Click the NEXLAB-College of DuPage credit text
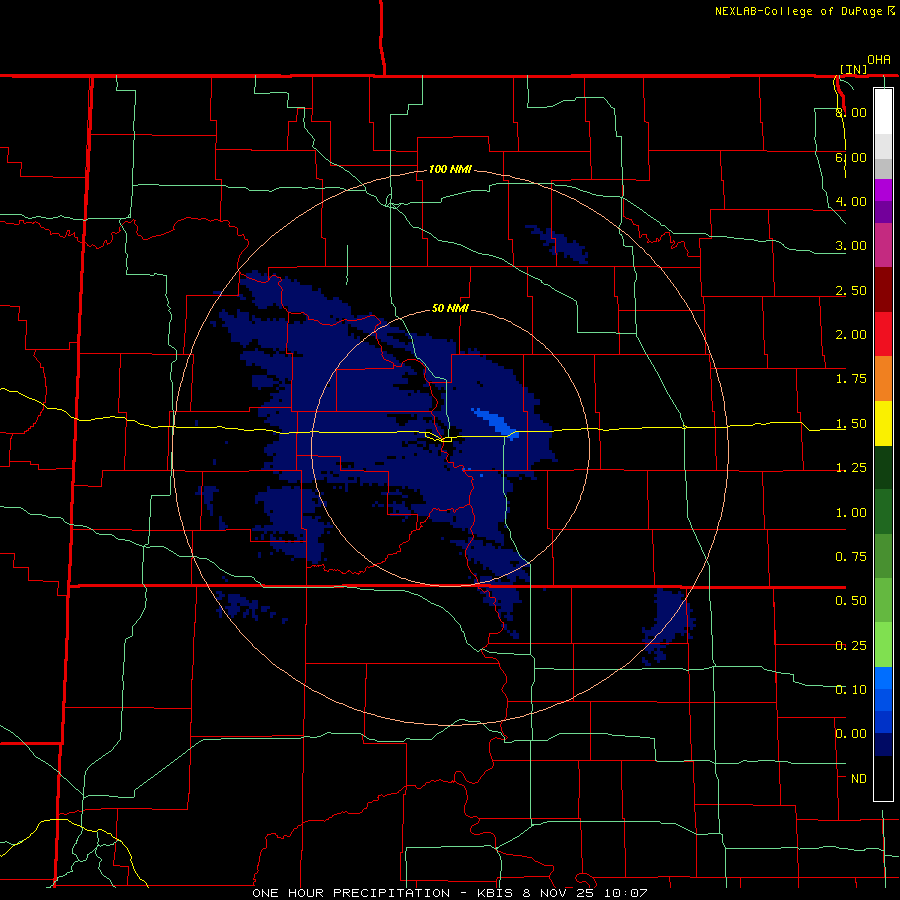This screenshot has height=900, width=900. click(799, 11)
